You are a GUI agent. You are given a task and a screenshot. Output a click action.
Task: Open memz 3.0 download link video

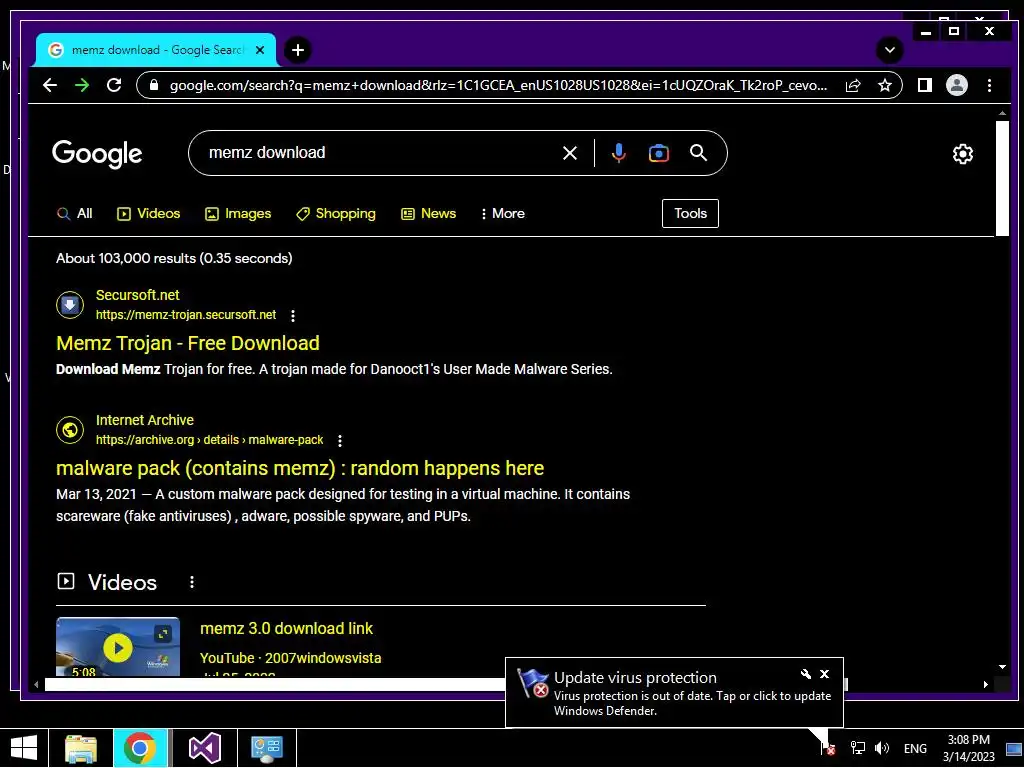coord(286,629)
